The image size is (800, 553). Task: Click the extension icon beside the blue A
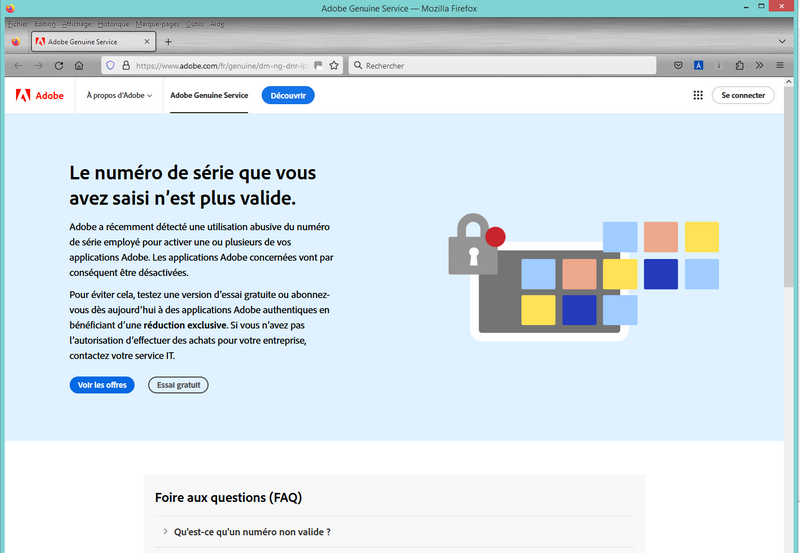click(x=719, y=65)
